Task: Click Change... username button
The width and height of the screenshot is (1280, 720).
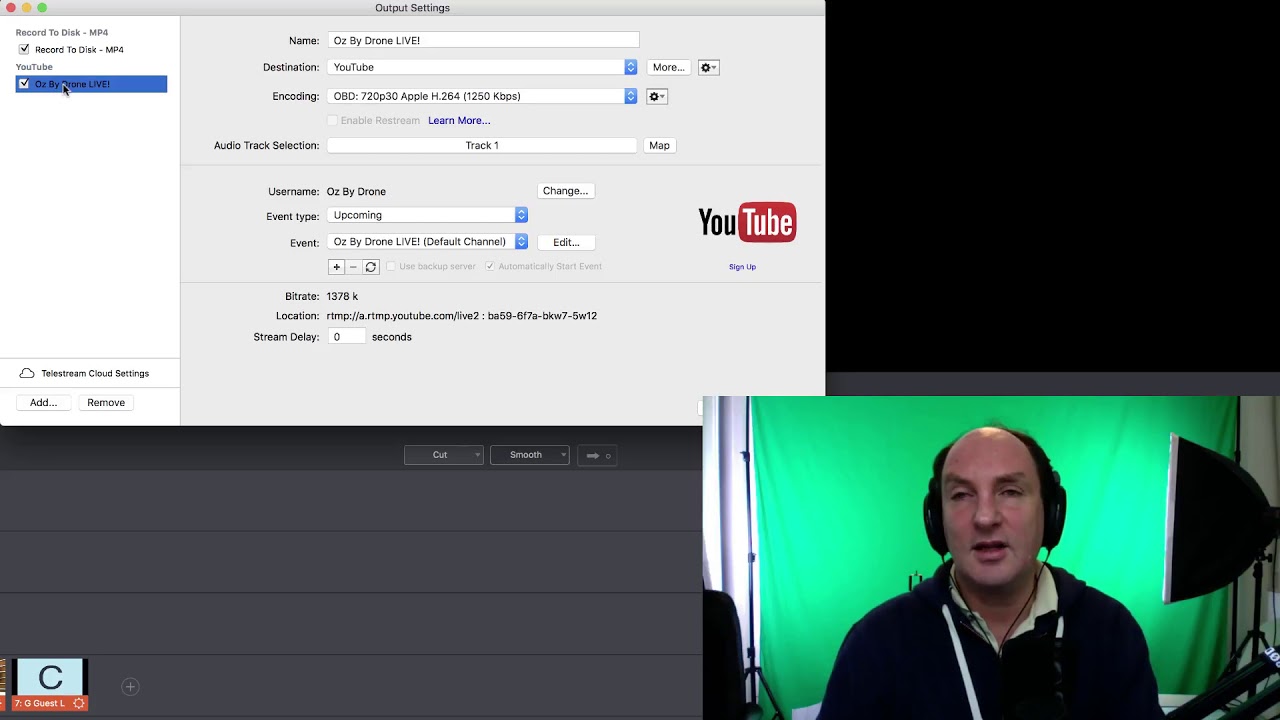Action: click(565, 191)
